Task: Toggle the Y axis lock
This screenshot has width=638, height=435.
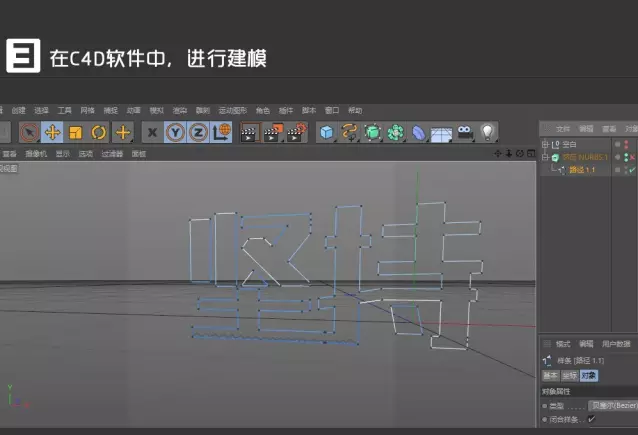Action: (x=175, y=132)
